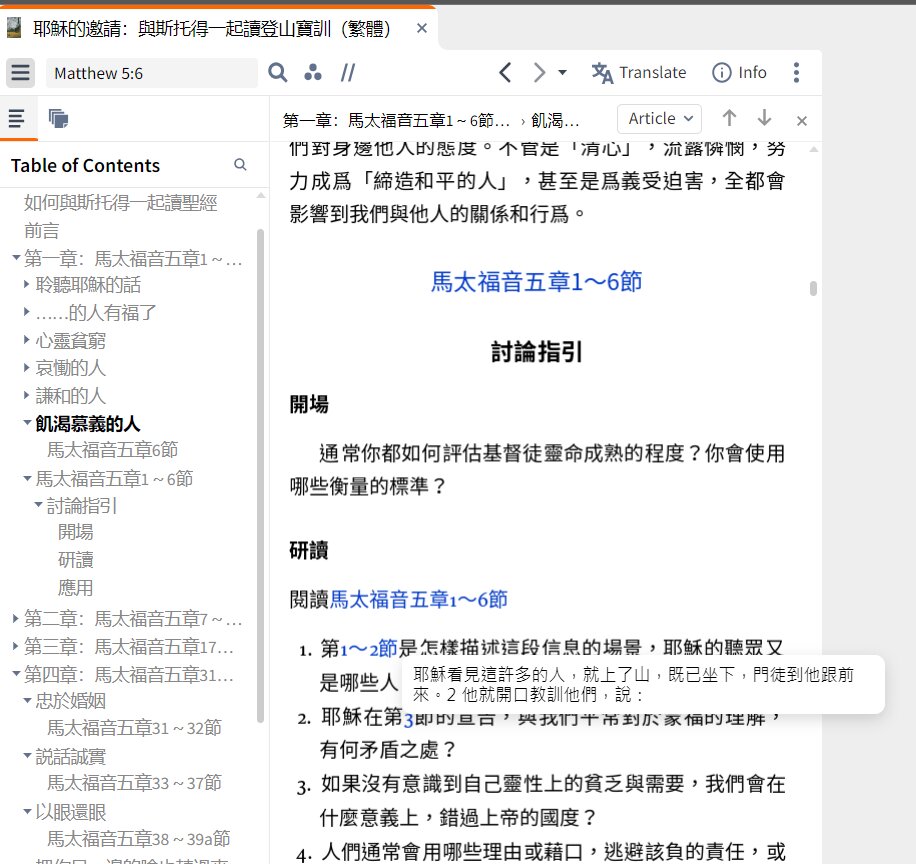Collapse the 討論指引 tree node
The image size is (916, 864).
pyautogui.click(x=39, y=504)
